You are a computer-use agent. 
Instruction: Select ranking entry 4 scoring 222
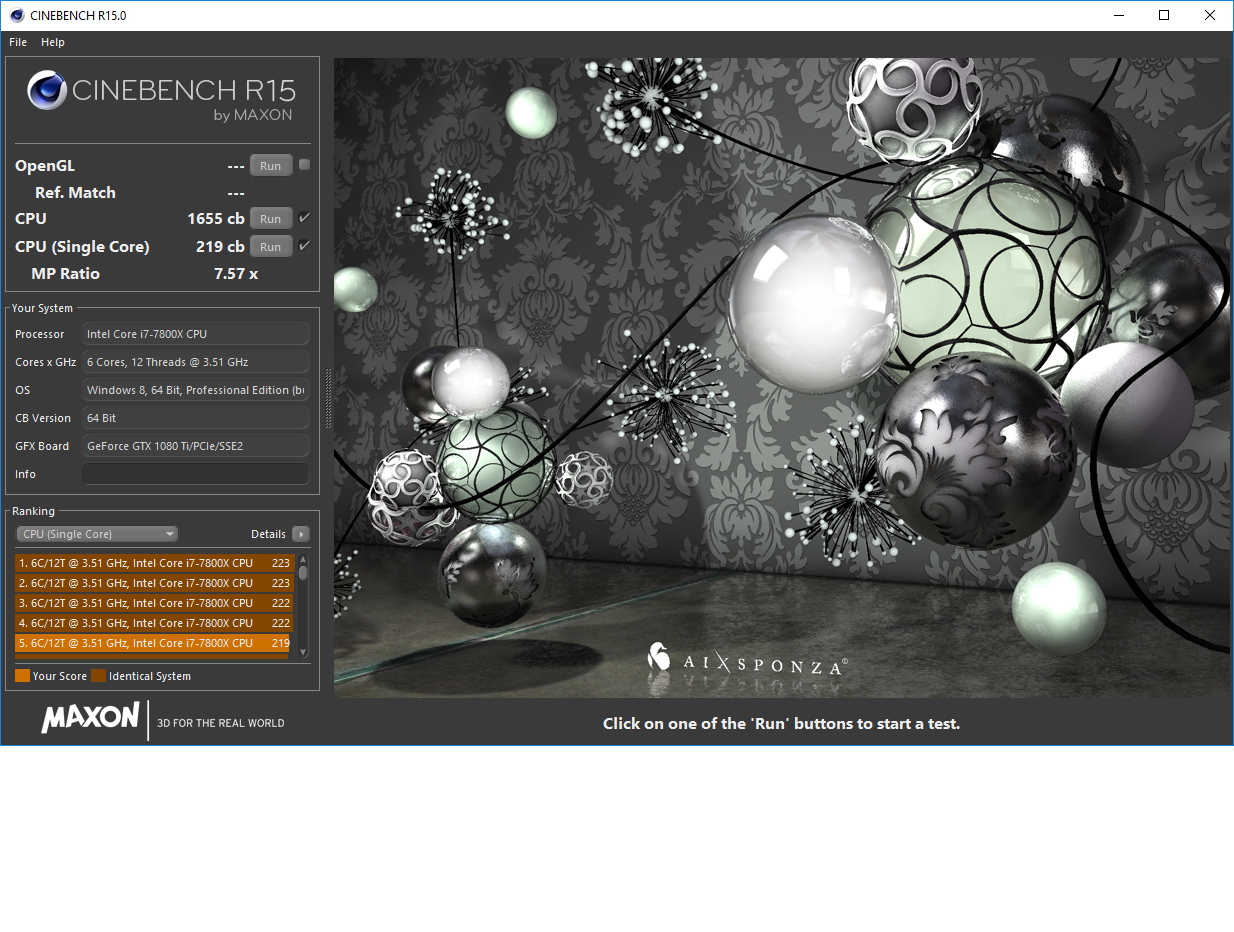154,623
